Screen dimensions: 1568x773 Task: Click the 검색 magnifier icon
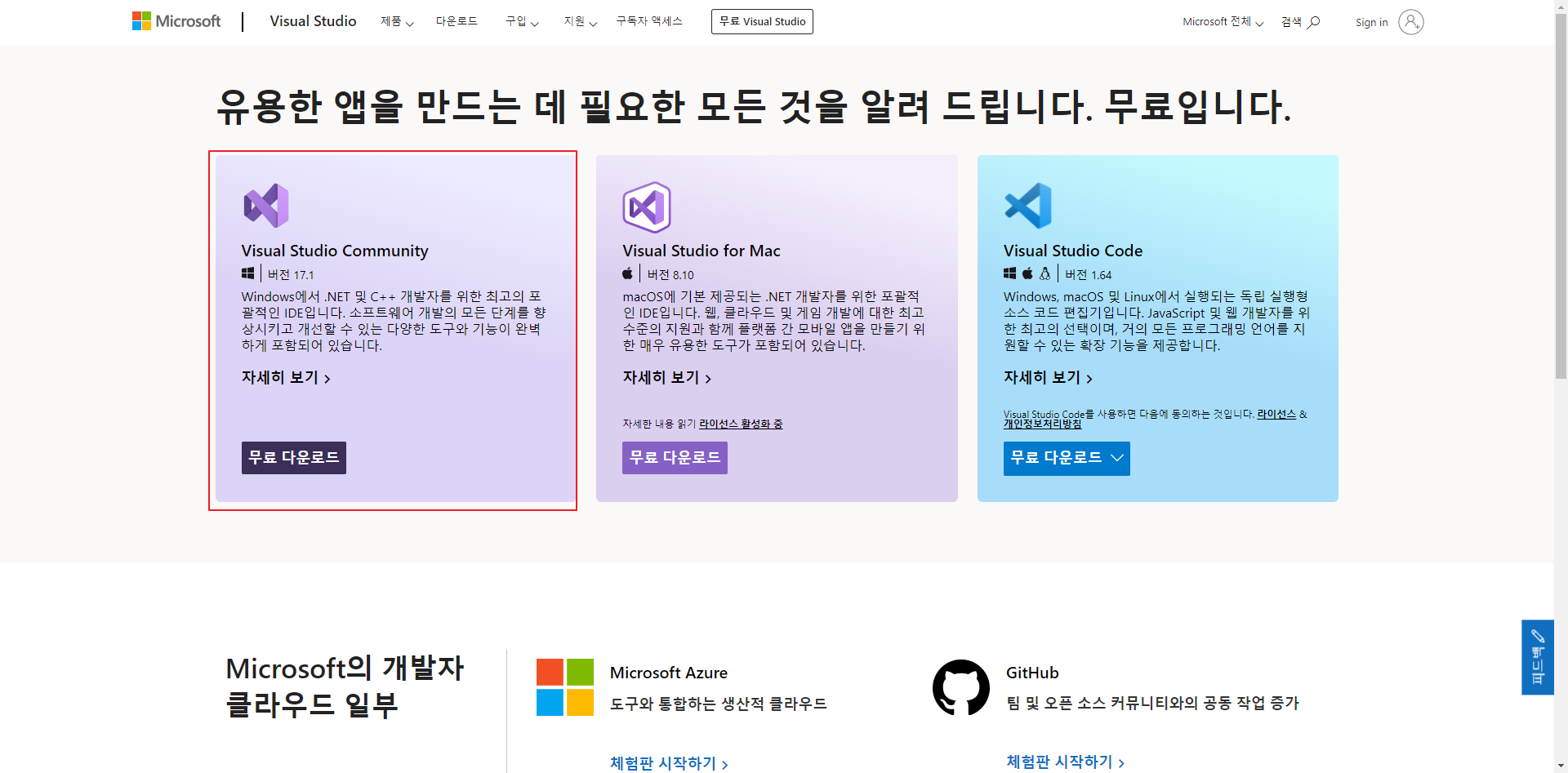(x=1313, y=22)
